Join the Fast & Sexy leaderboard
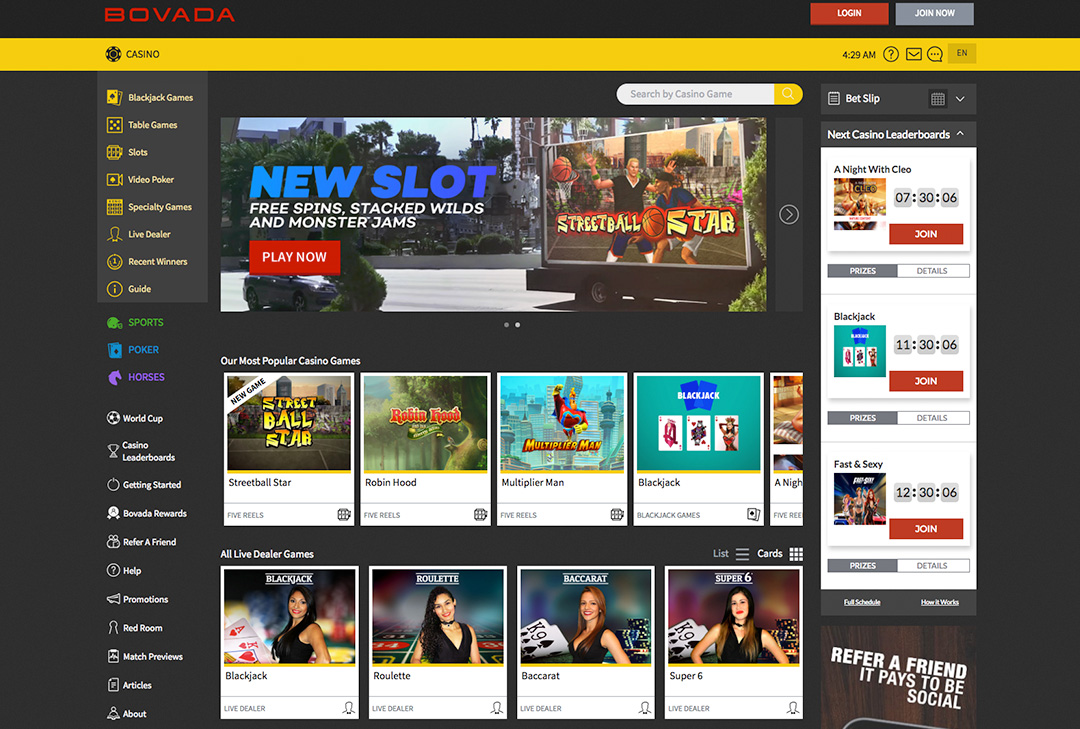 [926, 529]
